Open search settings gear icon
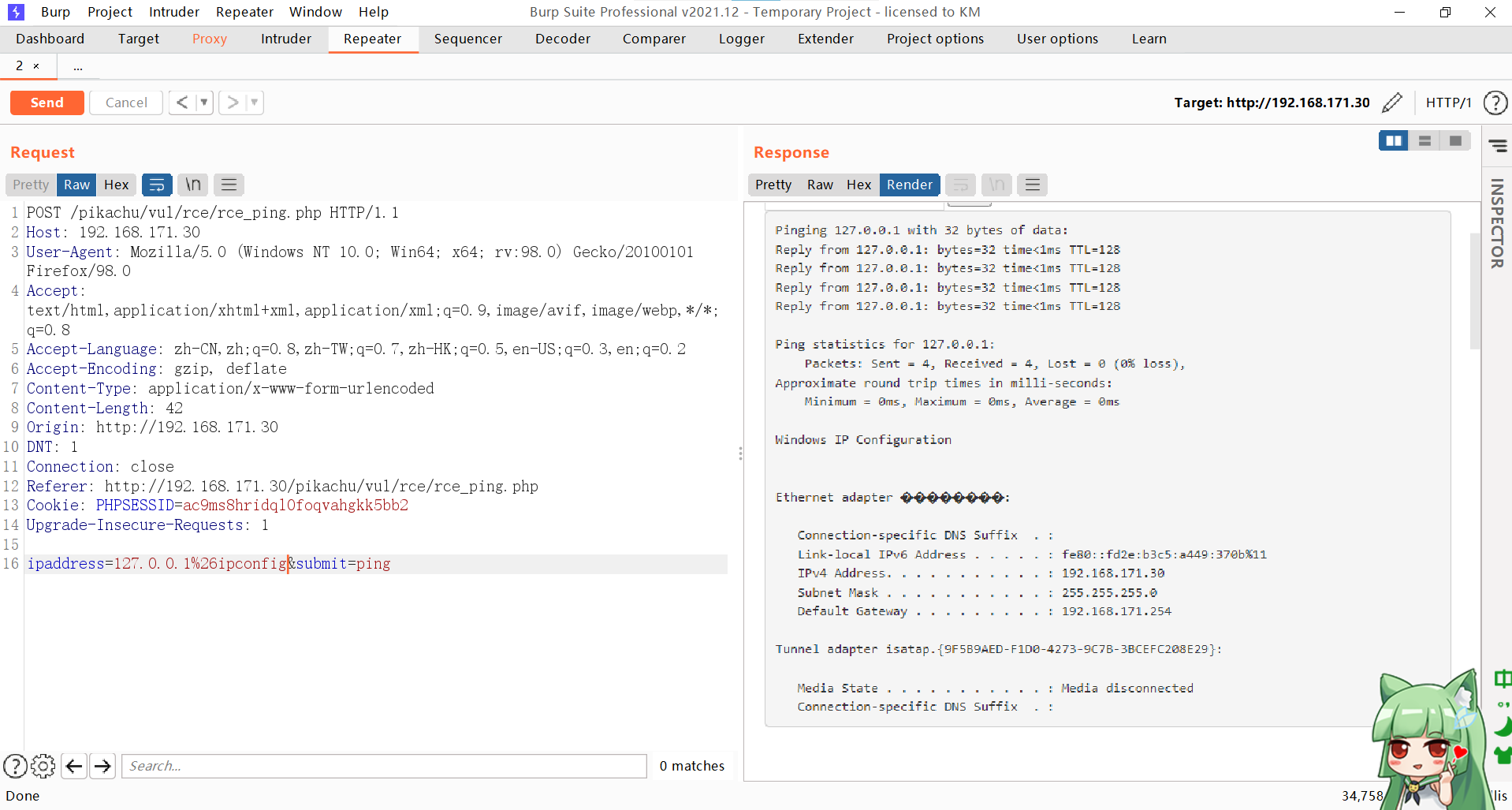Screen dimensions: 1512x810 click(43, 766)
